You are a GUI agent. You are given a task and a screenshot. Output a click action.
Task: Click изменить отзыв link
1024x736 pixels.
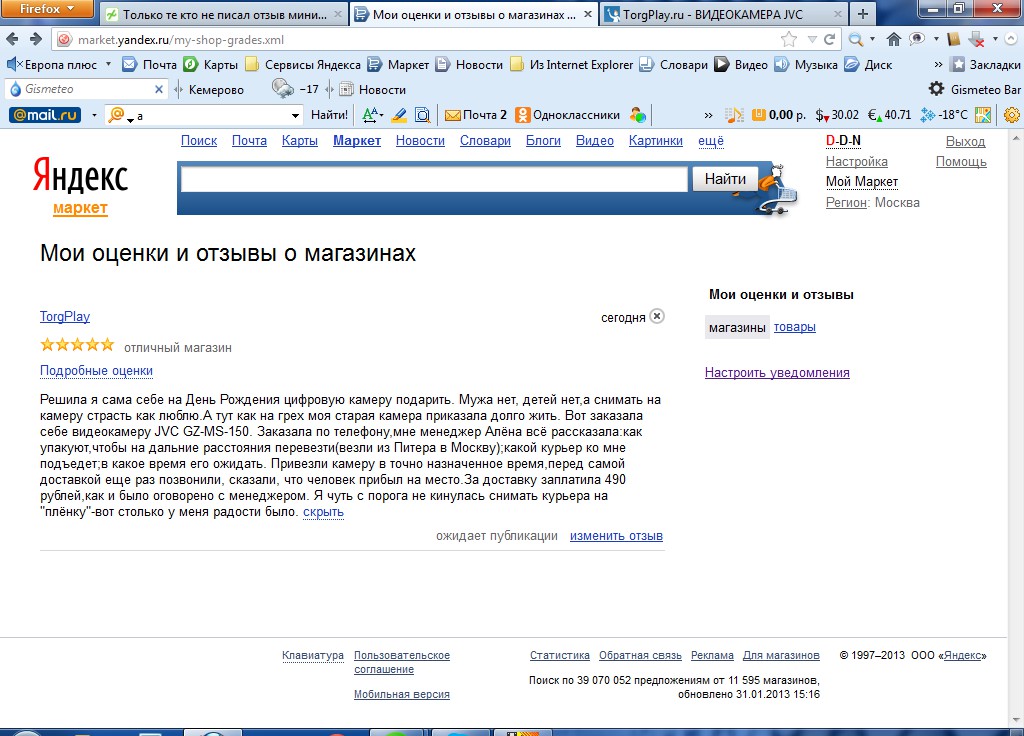616,536
